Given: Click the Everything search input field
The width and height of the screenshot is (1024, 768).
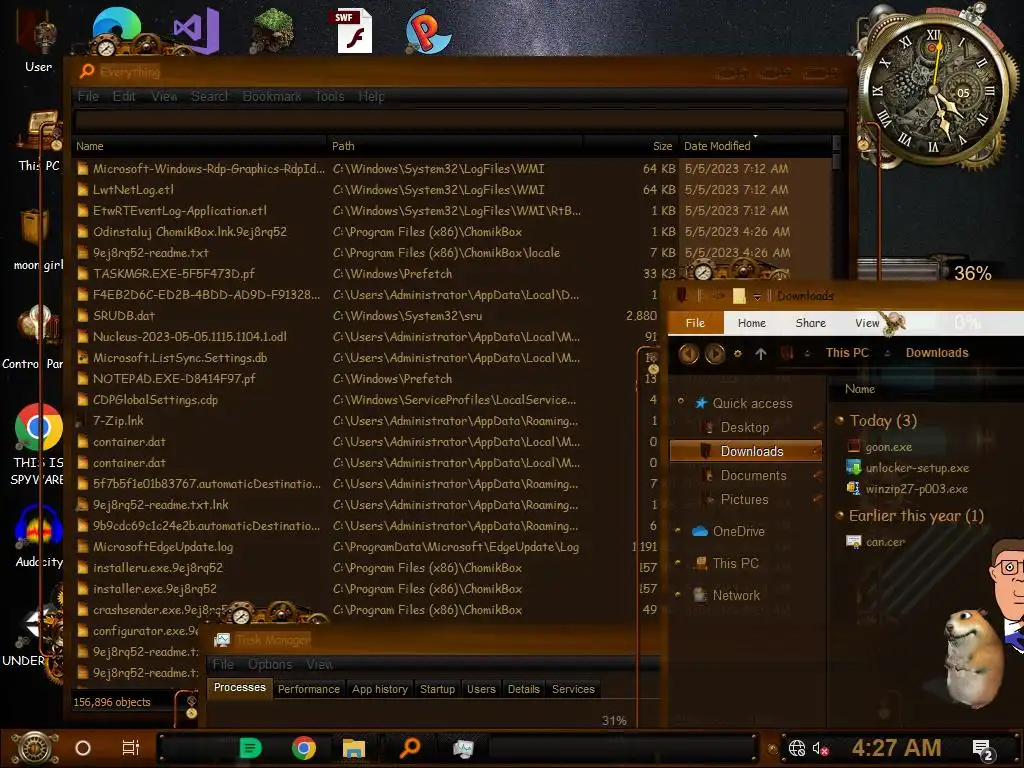Looking at the screenshot, I should (459, 121).
